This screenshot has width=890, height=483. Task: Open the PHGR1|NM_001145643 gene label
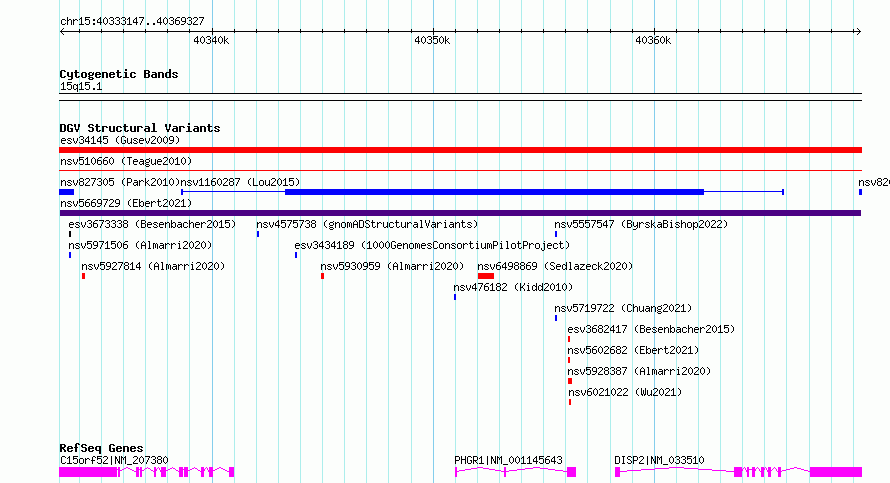[x=508, y=460]
